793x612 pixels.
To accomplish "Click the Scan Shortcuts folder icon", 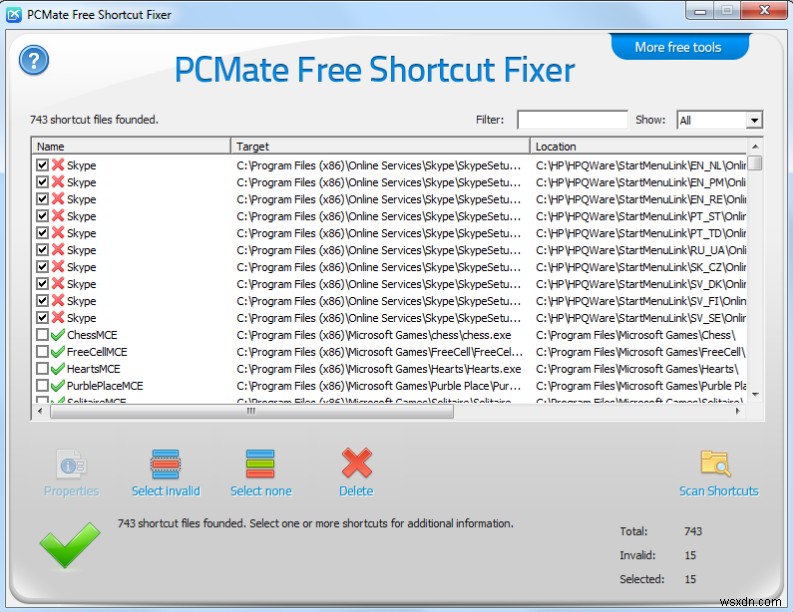I will [x=716, y=463].
